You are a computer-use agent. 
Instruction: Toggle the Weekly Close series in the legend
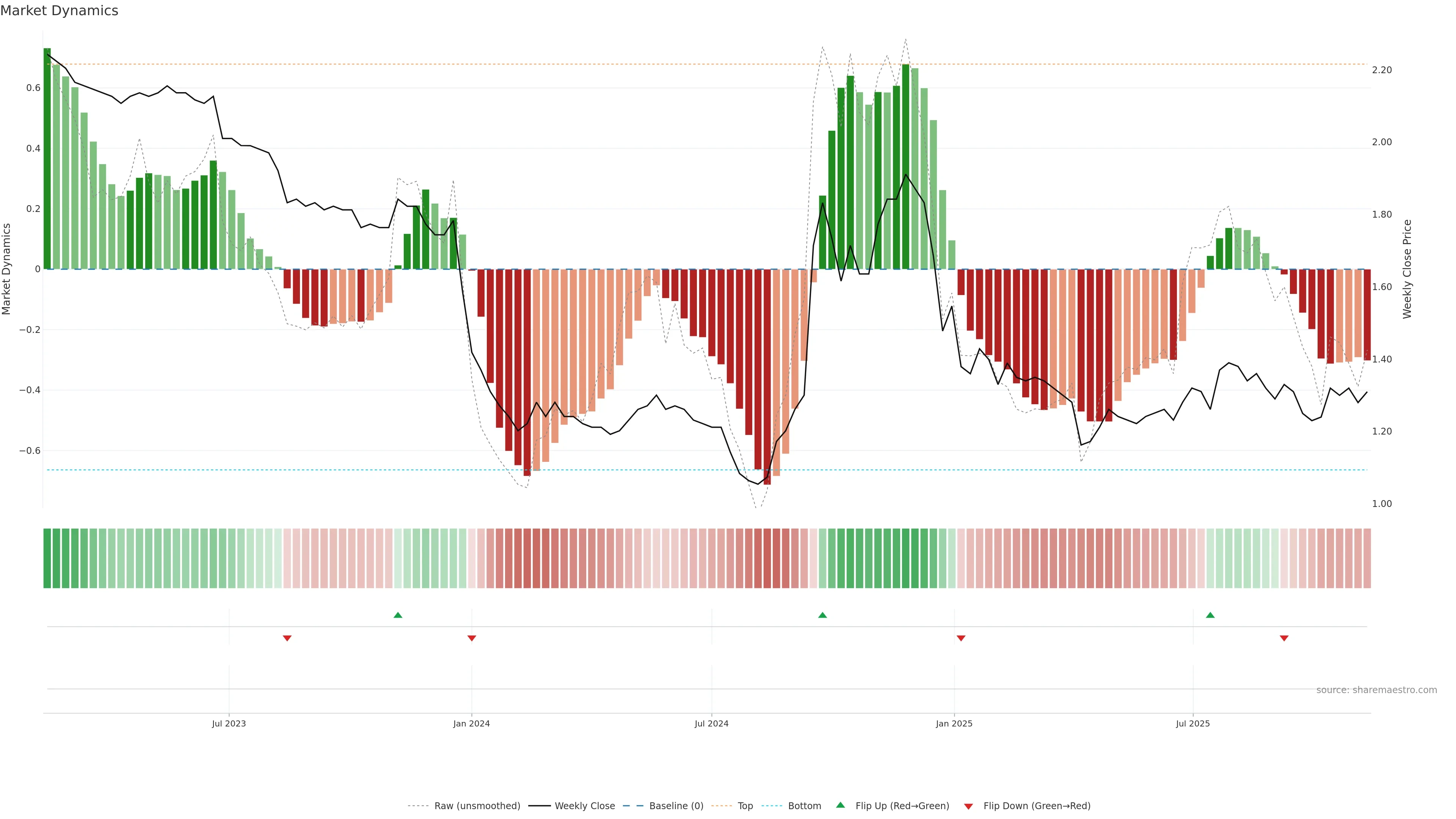click(x=584, y=806)
